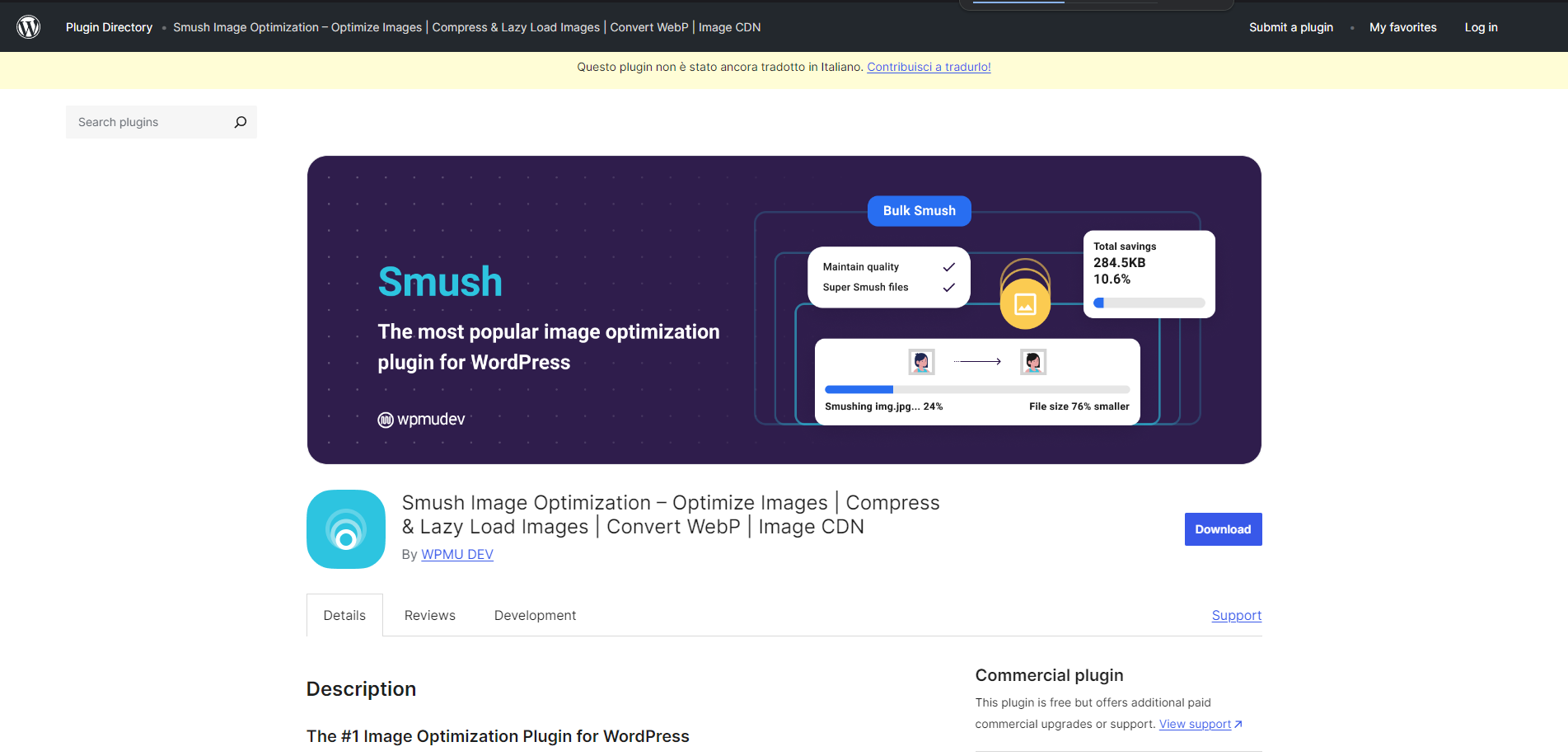
Task: Click the WordPress logo
Action: coord(29,26)
